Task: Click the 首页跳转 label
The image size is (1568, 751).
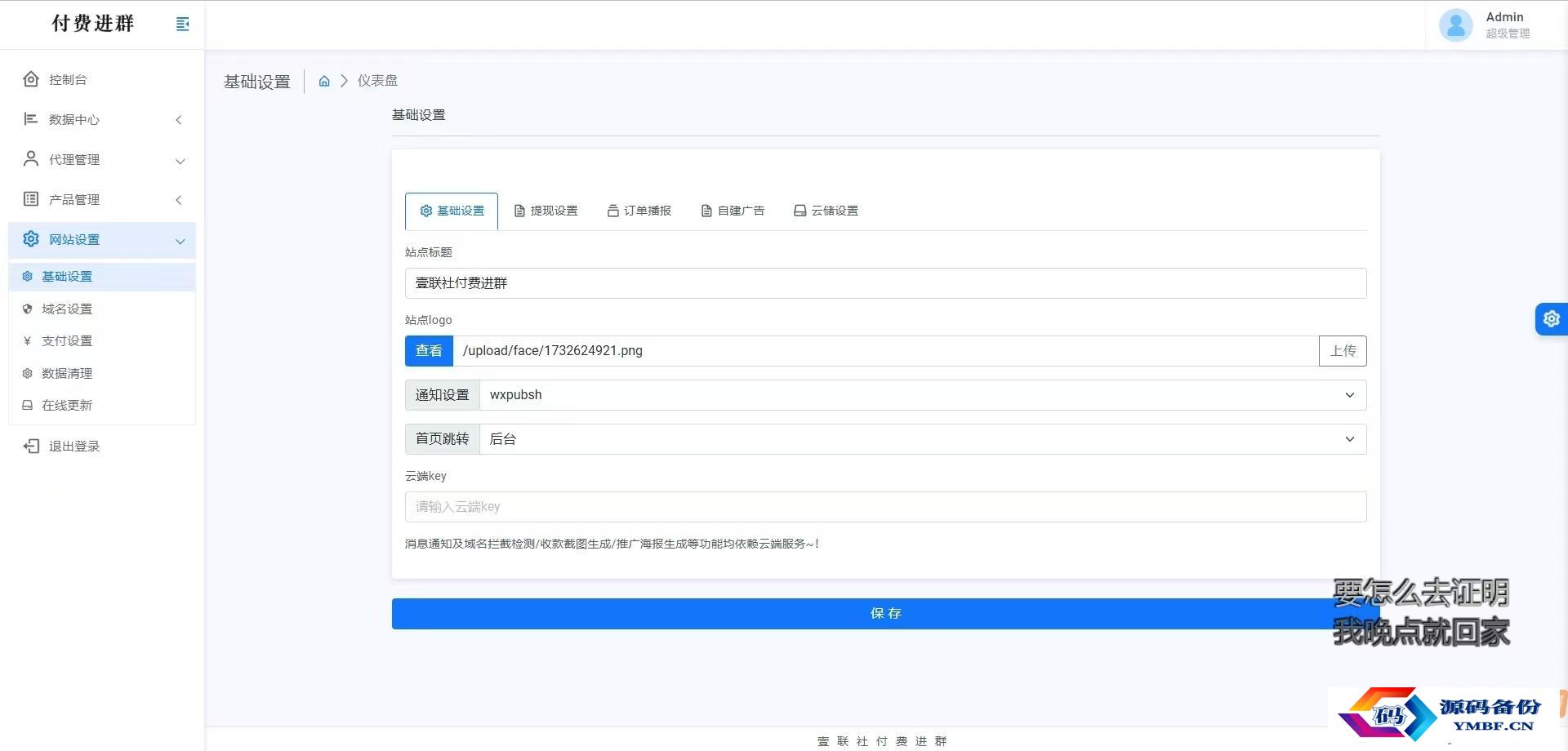Action: [442, 439]
